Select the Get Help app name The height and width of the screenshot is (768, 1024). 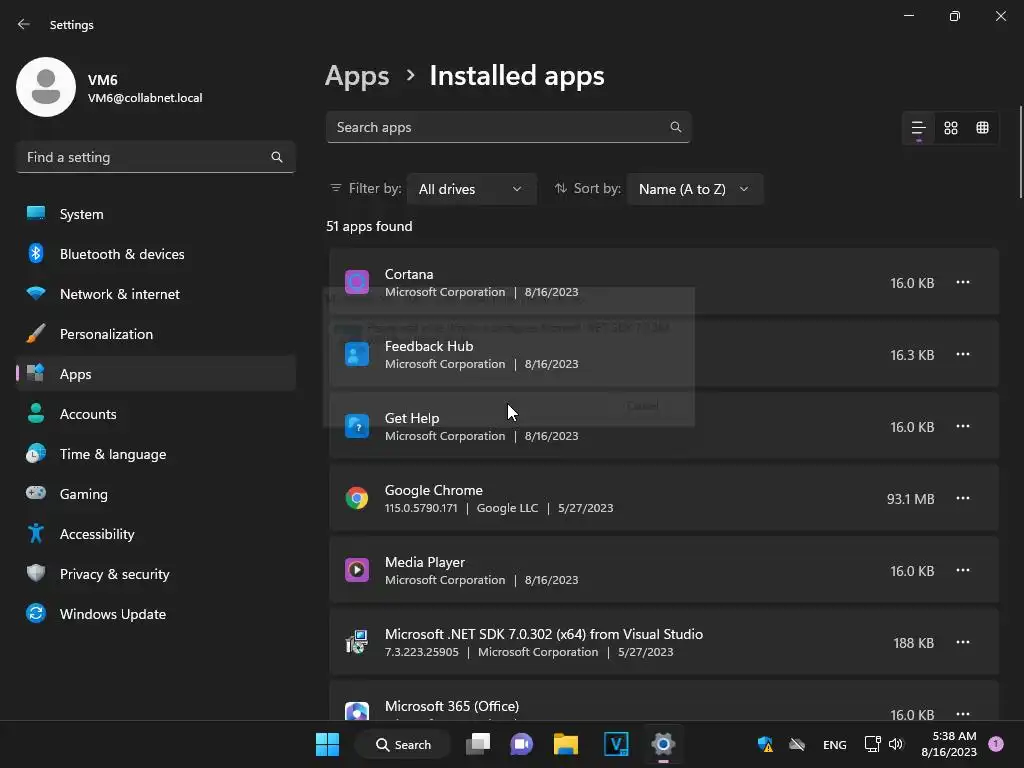(411, 418)
